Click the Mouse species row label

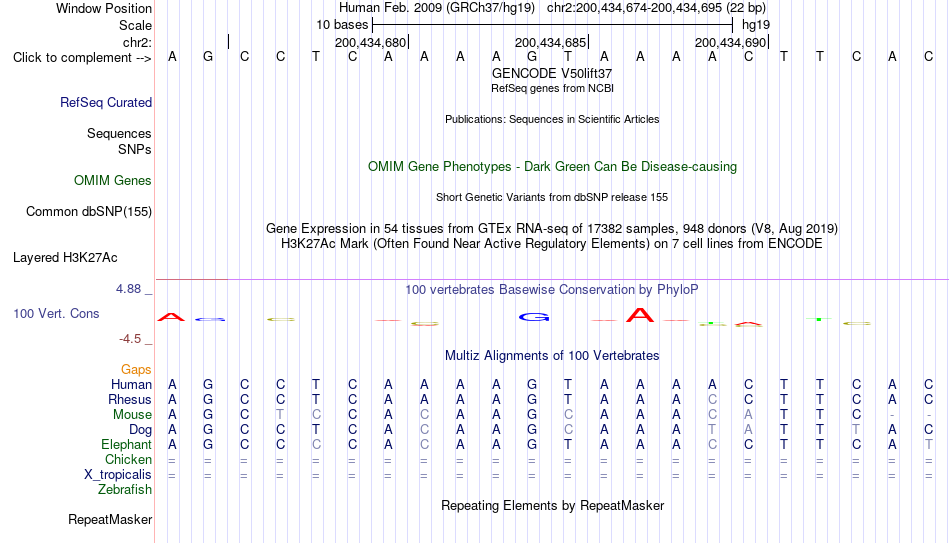tap(132, 415)
